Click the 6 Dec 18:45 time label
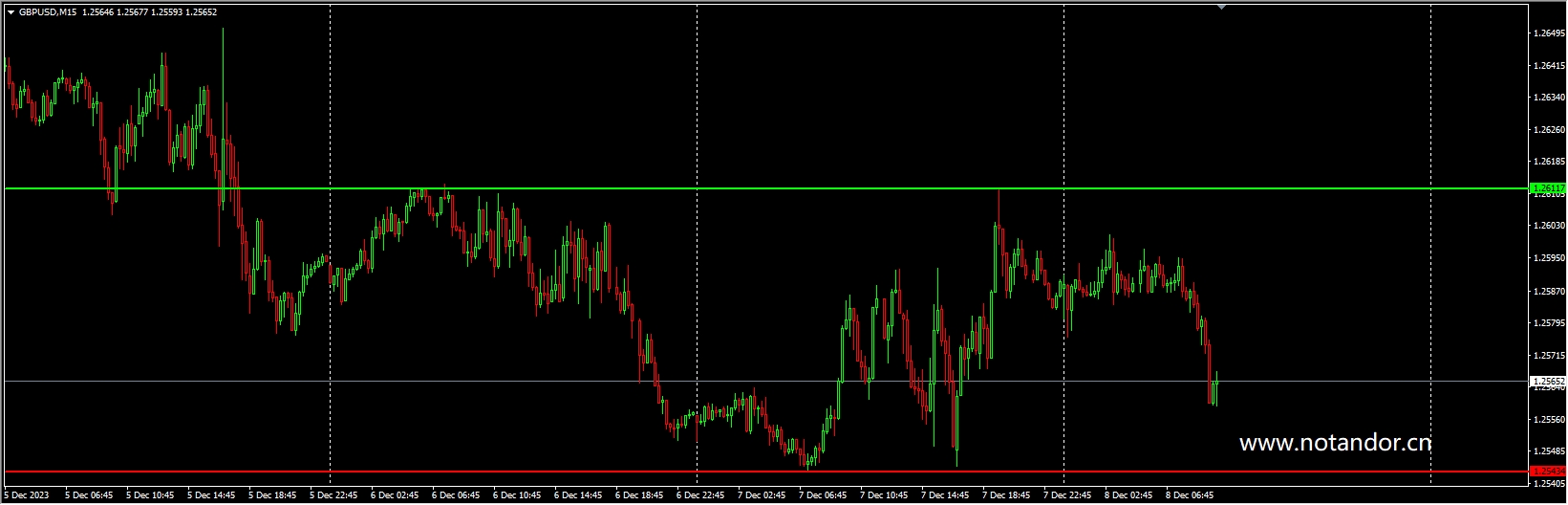1568x505 pixels. tap(639, 495)
